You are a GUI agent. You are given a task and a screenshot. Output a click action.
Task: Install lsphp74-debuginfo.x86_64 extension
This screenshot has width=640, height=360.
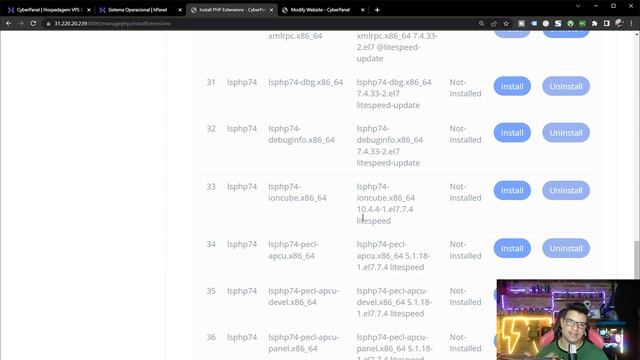[x=512, y=133]
